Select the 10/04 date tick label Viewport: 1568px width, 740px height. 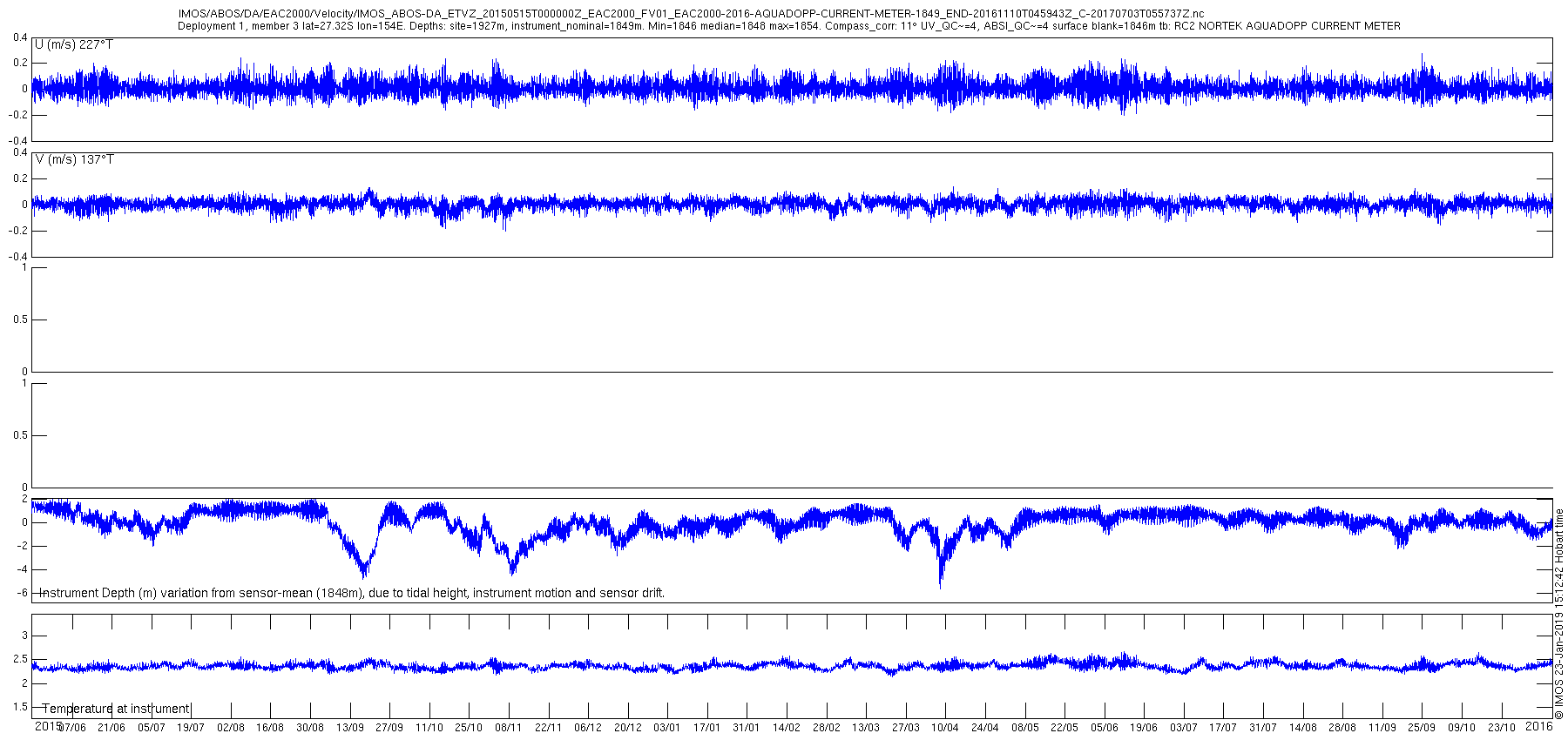945,728
